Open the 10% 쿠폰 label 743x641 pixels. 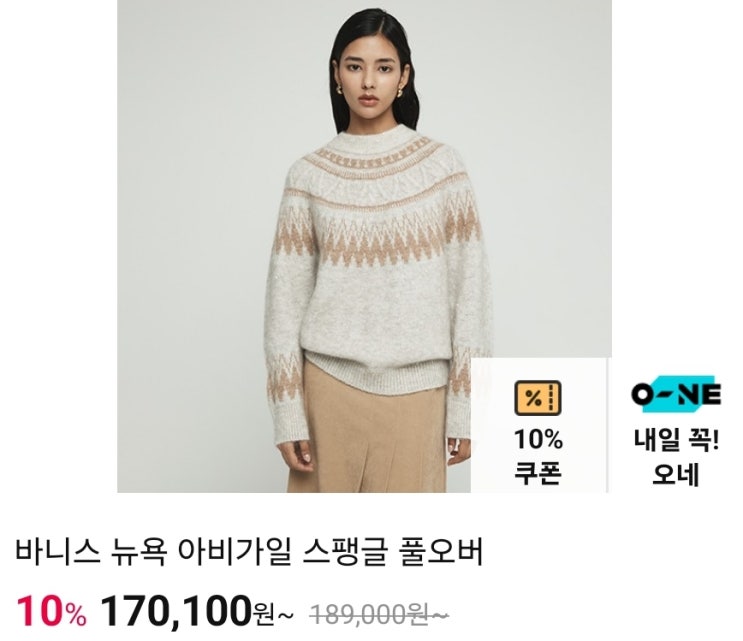click(538, 455)
